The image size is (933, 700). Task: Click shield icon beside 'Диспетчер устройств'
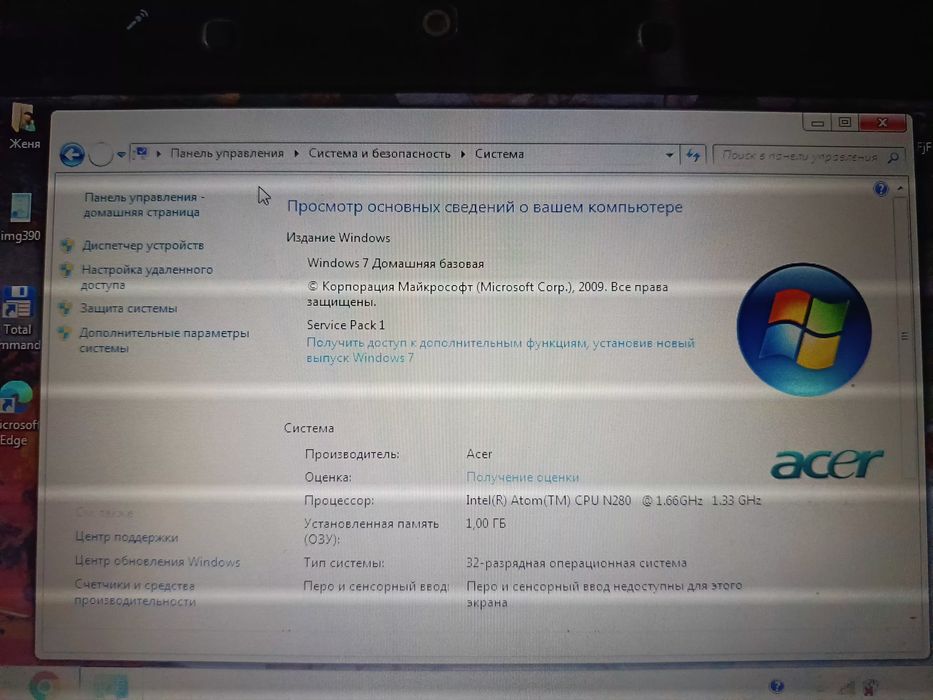[x=67, y=245]
